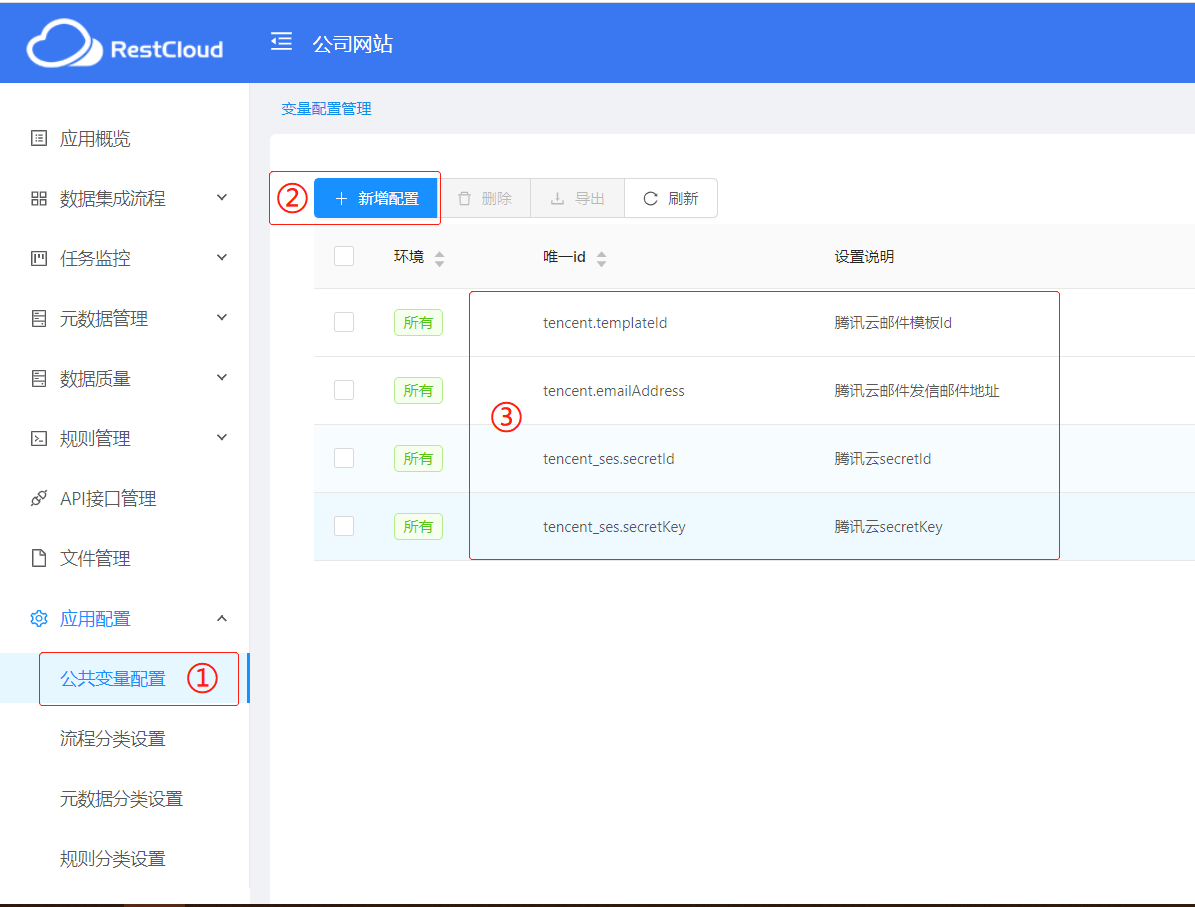
Task: Sort table by 唯一id column arrows
Action: (601, 258)
